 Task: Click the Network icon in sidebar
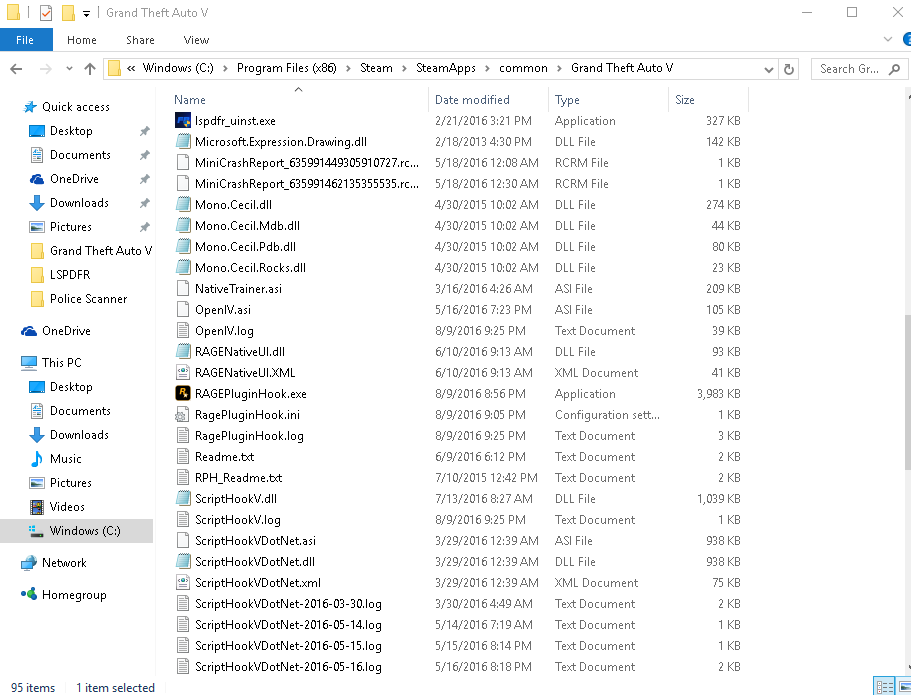click(x=29, y=563)
